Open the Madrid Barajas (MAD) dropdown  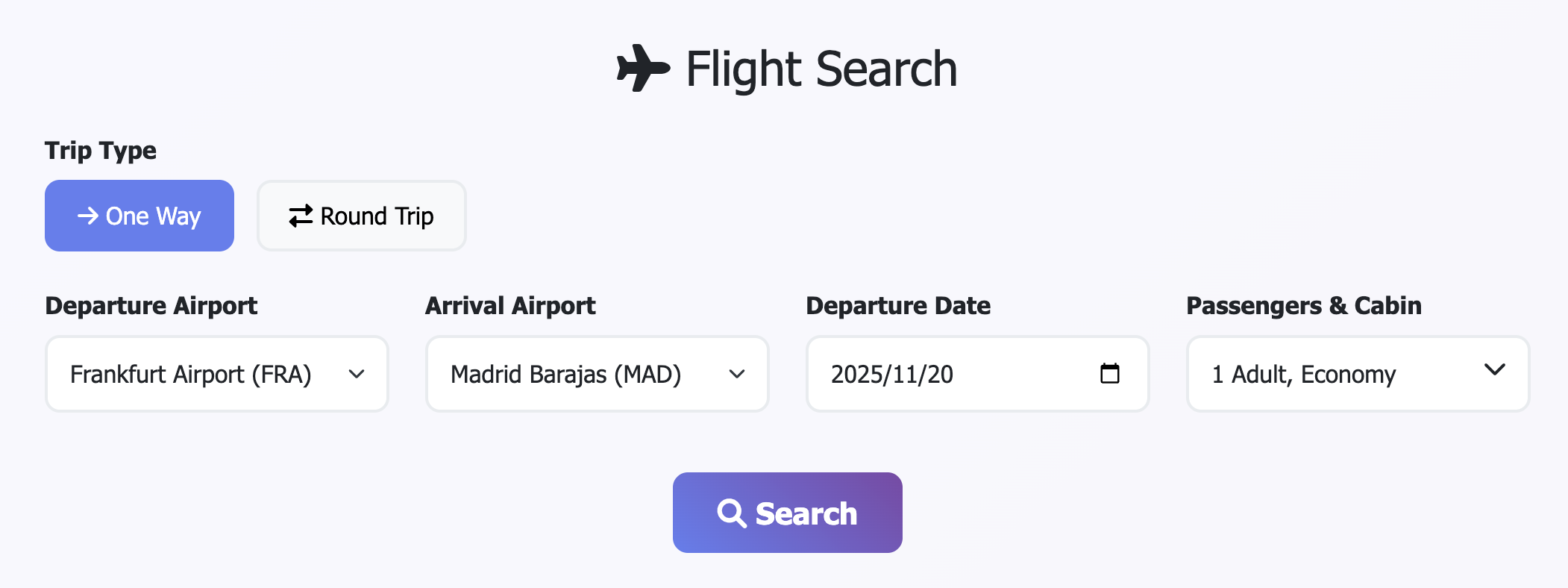[596, 374]
